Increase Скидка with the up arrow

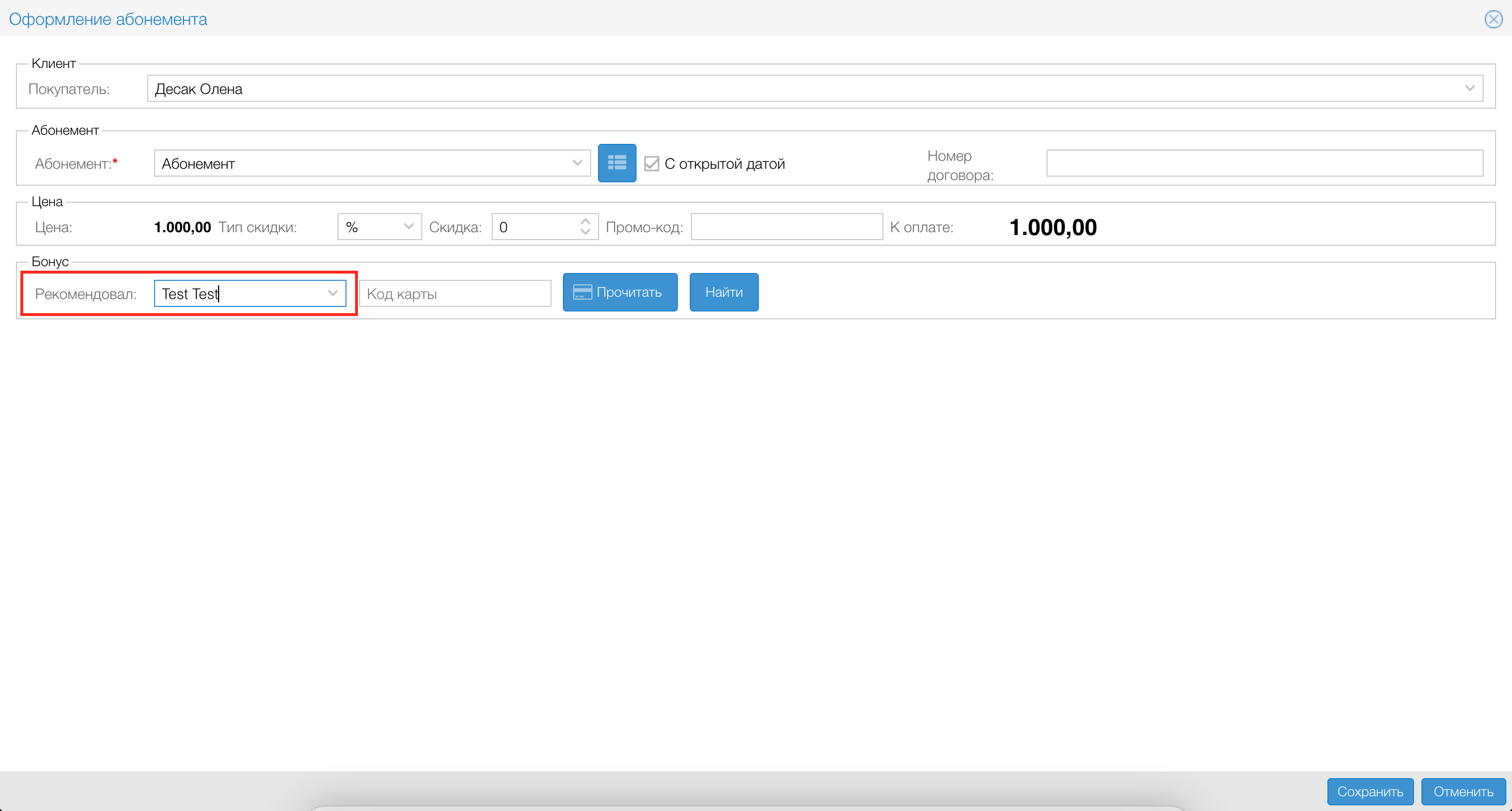coord(585,222)
